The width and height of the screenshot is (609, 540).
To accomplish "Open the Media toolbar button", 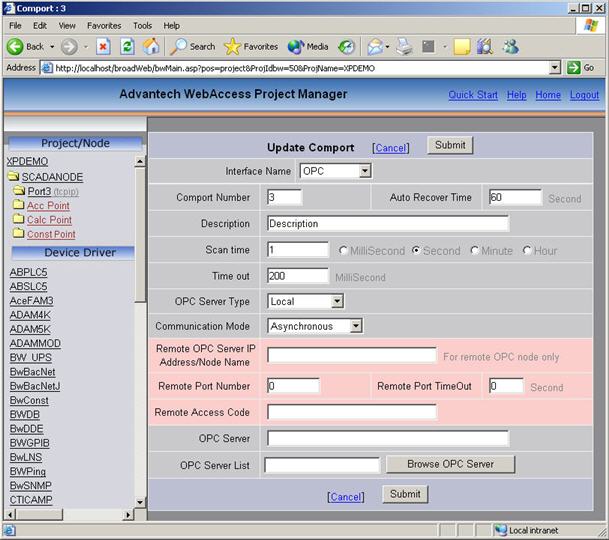I will click(x=308, y=47).
